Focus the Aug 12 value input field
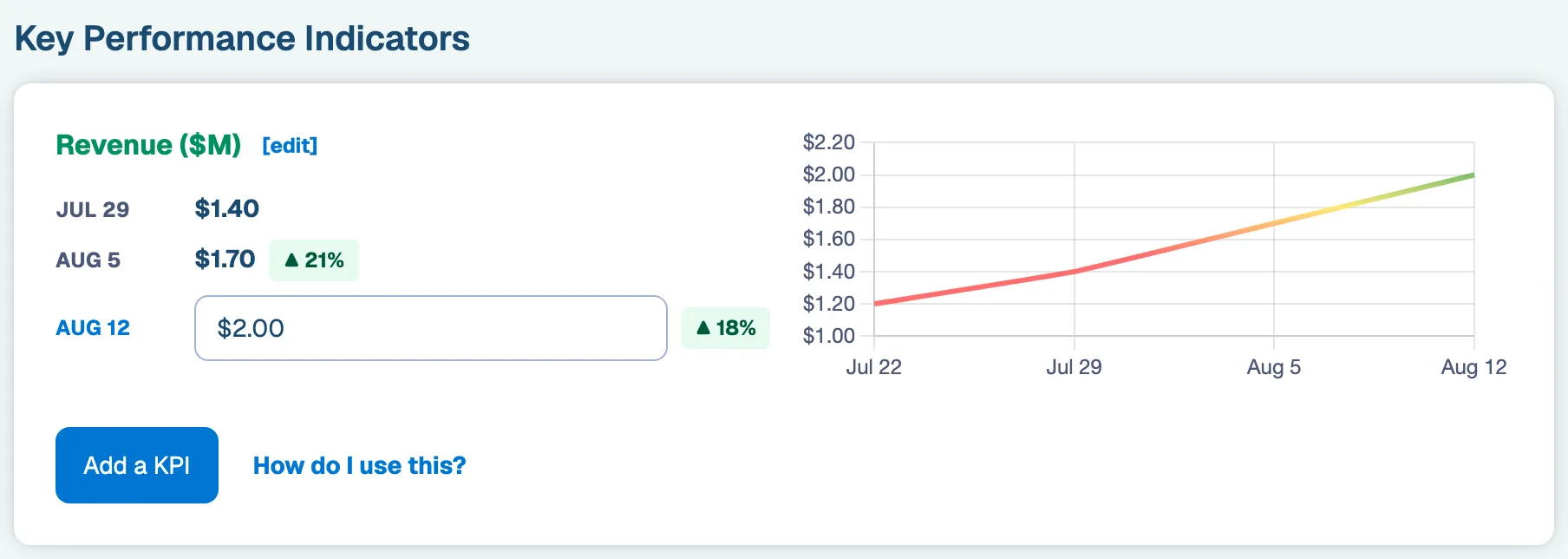Viewport: 1568px width, 559px height. tap(431, 328)
